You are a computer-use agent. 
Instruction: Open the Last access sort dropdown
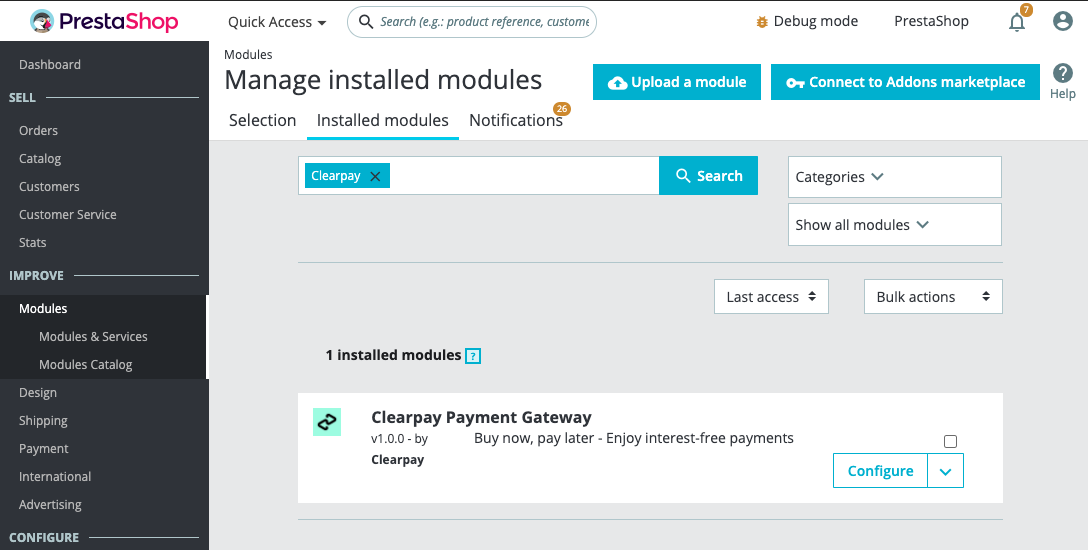point(771,297)
